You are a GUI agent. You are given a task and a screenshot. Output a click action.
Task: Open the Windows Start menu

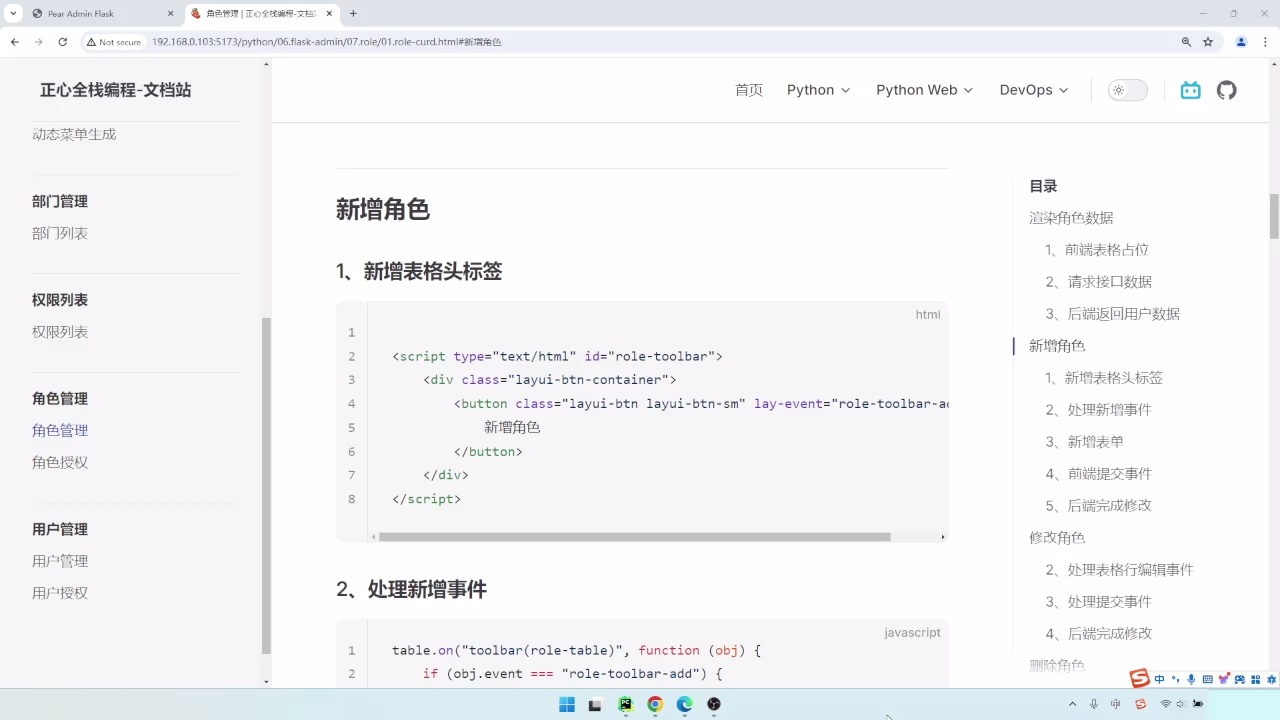tap(566, 705)
